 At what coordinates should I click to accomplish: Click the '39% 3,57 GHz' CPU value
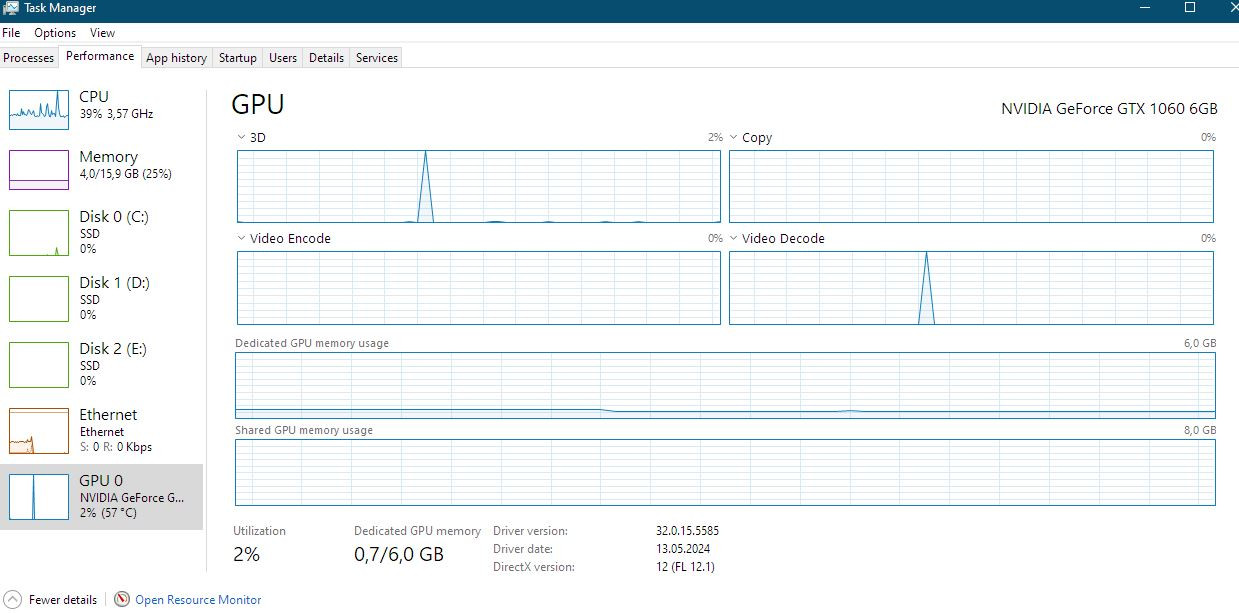tap(116, 114)
